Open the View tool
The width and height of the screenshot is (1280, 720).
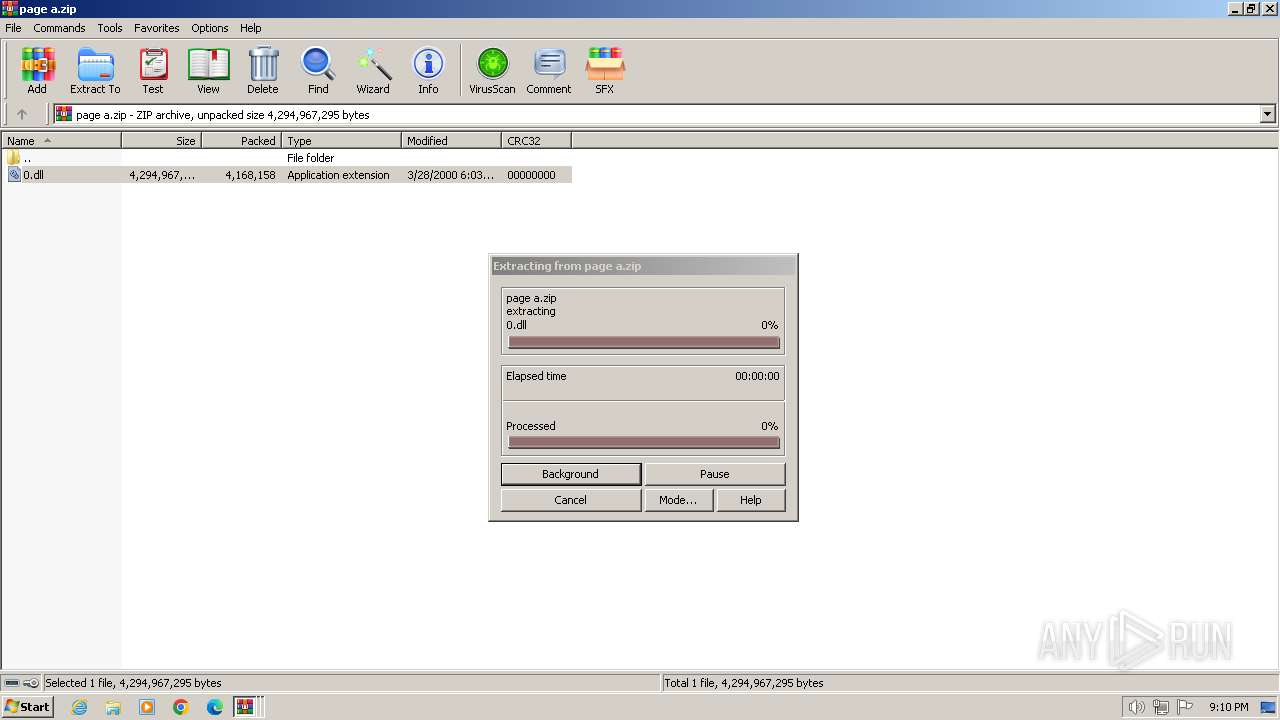pos(208,70)
